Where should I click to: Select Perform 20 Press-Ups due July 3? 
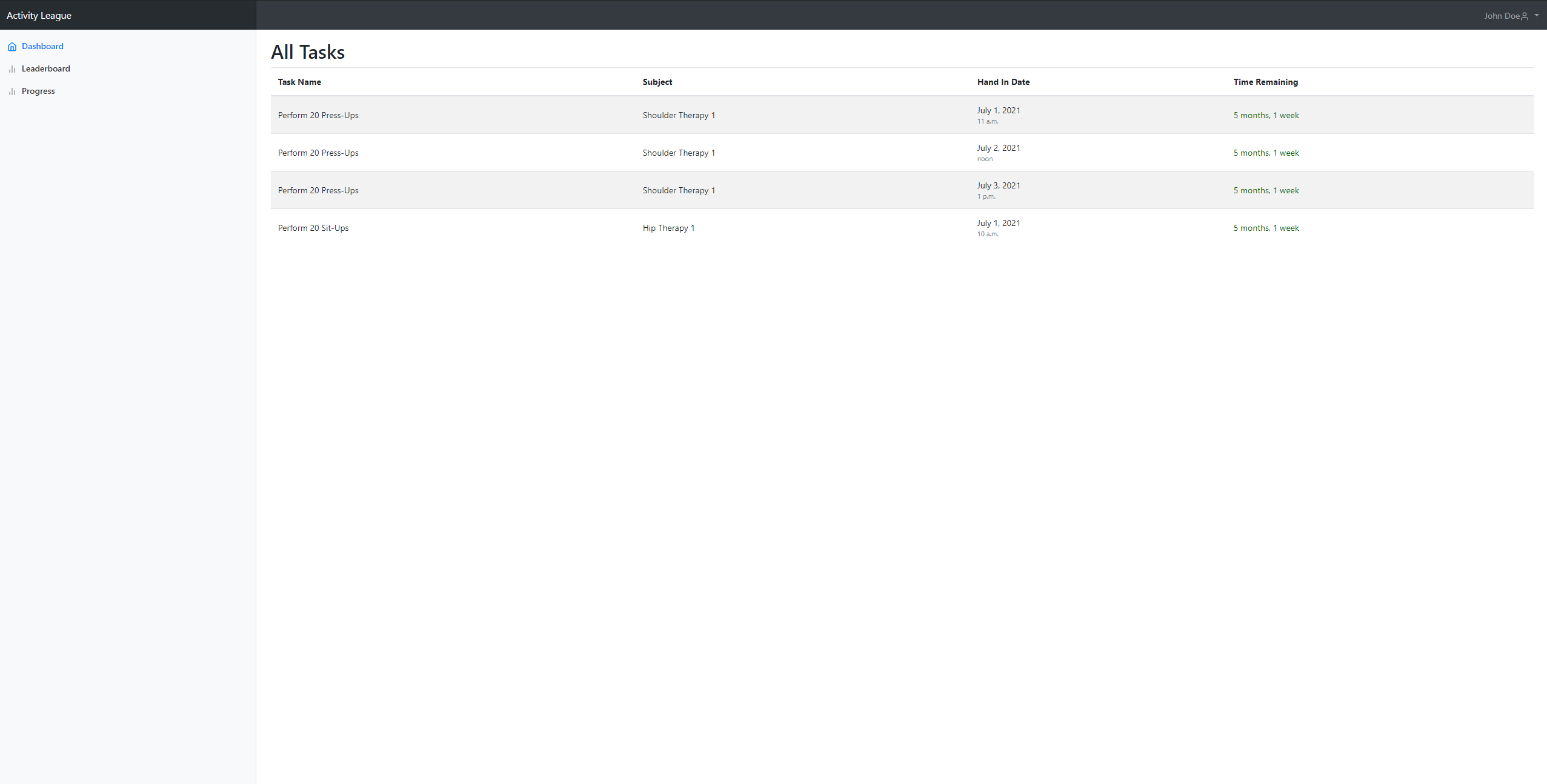click(x=318, y=190)
